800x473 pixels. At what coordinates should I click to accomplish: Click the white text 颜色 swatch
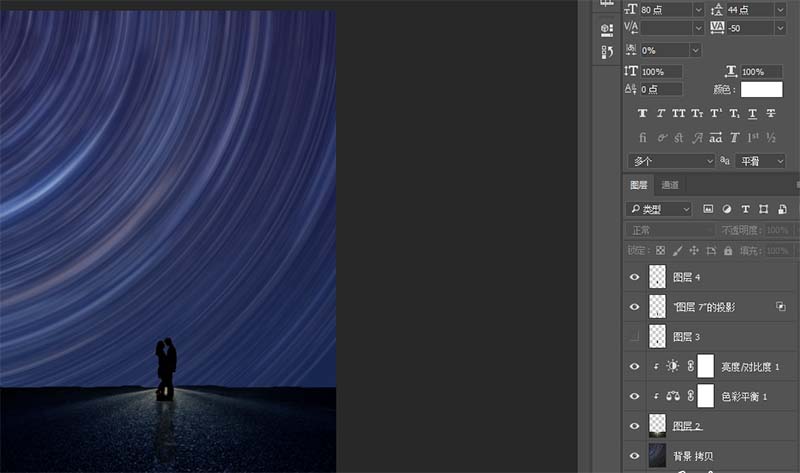point(761,89)
